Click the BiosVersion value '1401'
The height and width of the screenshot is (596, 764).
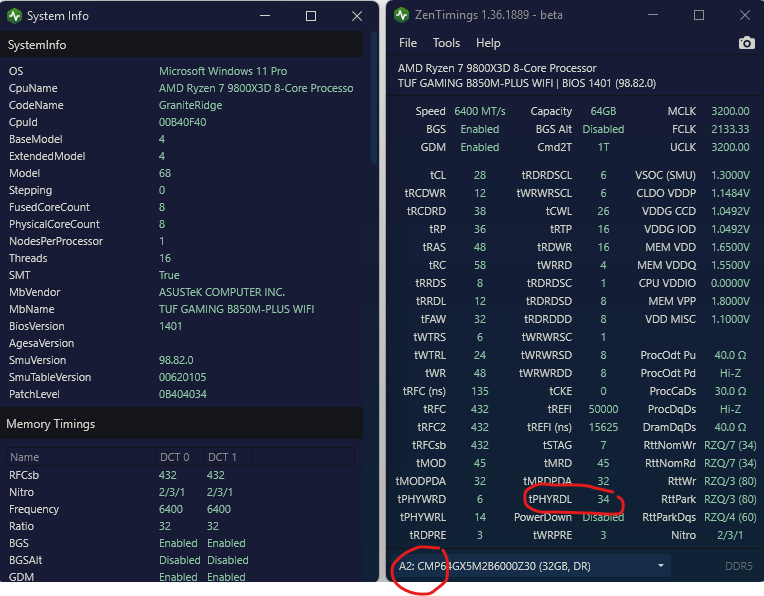(171, 327)
